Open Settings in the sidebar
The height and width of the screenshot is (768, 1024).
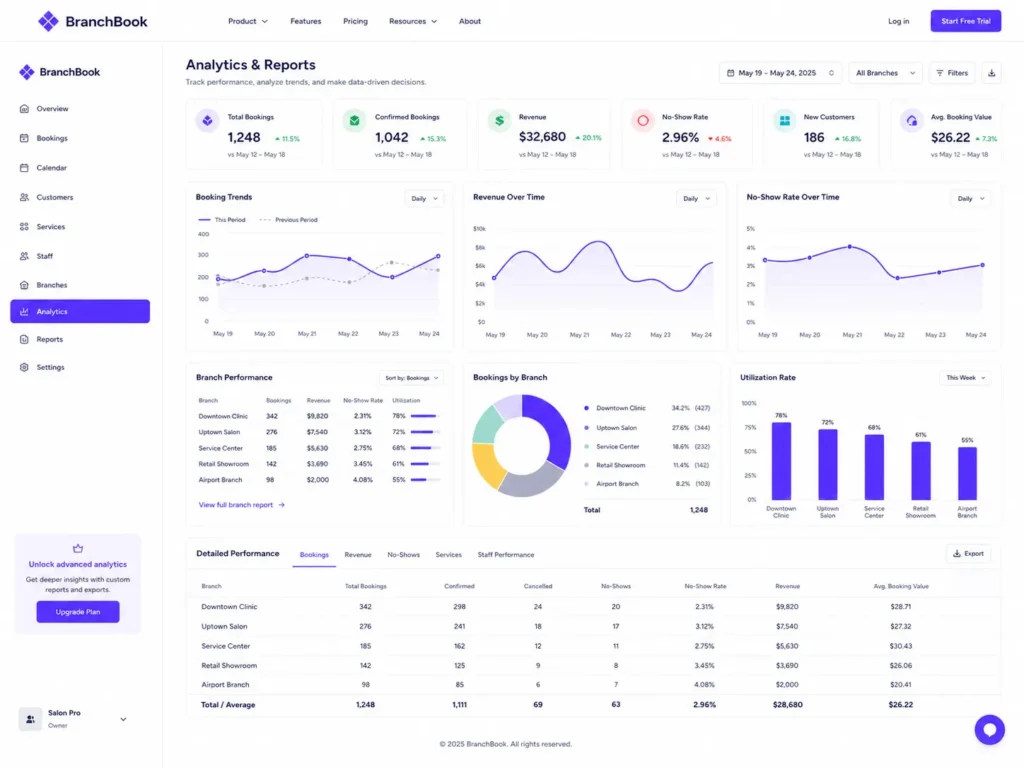tap(50, 368)
